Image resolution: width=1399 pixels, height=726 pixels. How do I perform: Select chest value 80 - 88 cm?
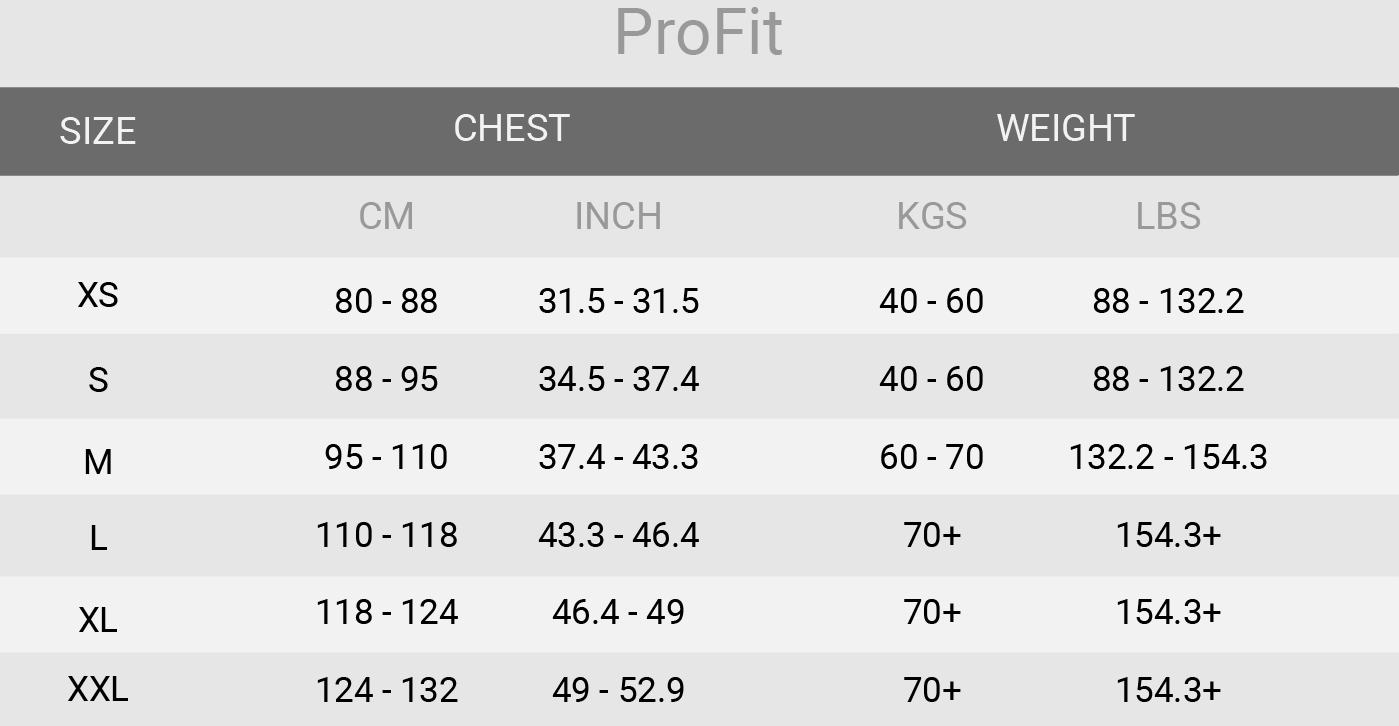pos(386,301)
